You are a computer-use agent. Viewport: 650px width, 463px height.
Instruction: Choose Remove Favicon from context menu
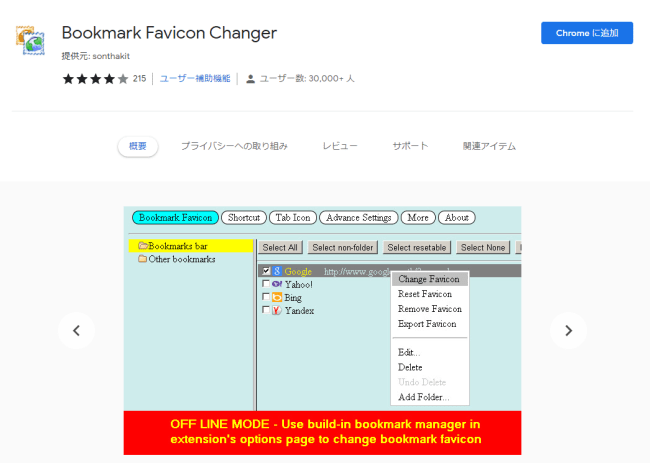coord(430,309)
